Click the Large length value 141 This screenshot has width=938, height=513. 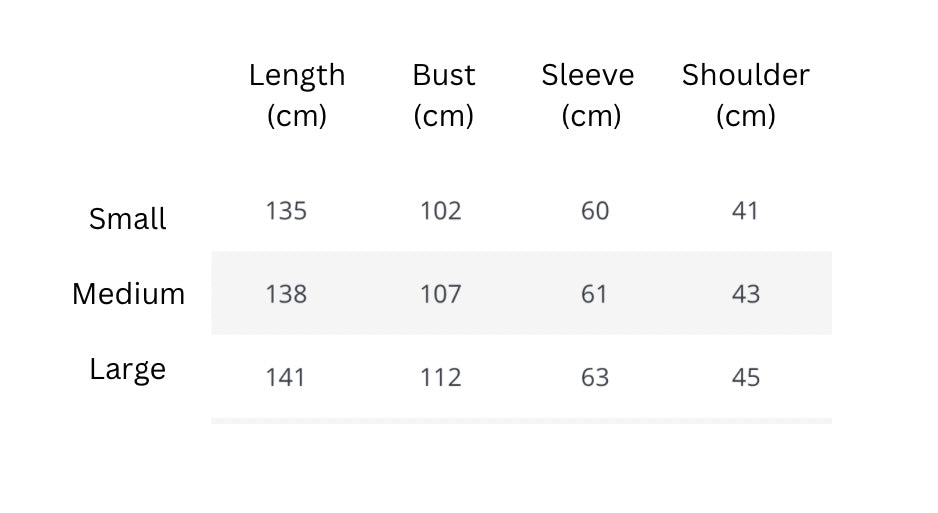coord(286,377)
